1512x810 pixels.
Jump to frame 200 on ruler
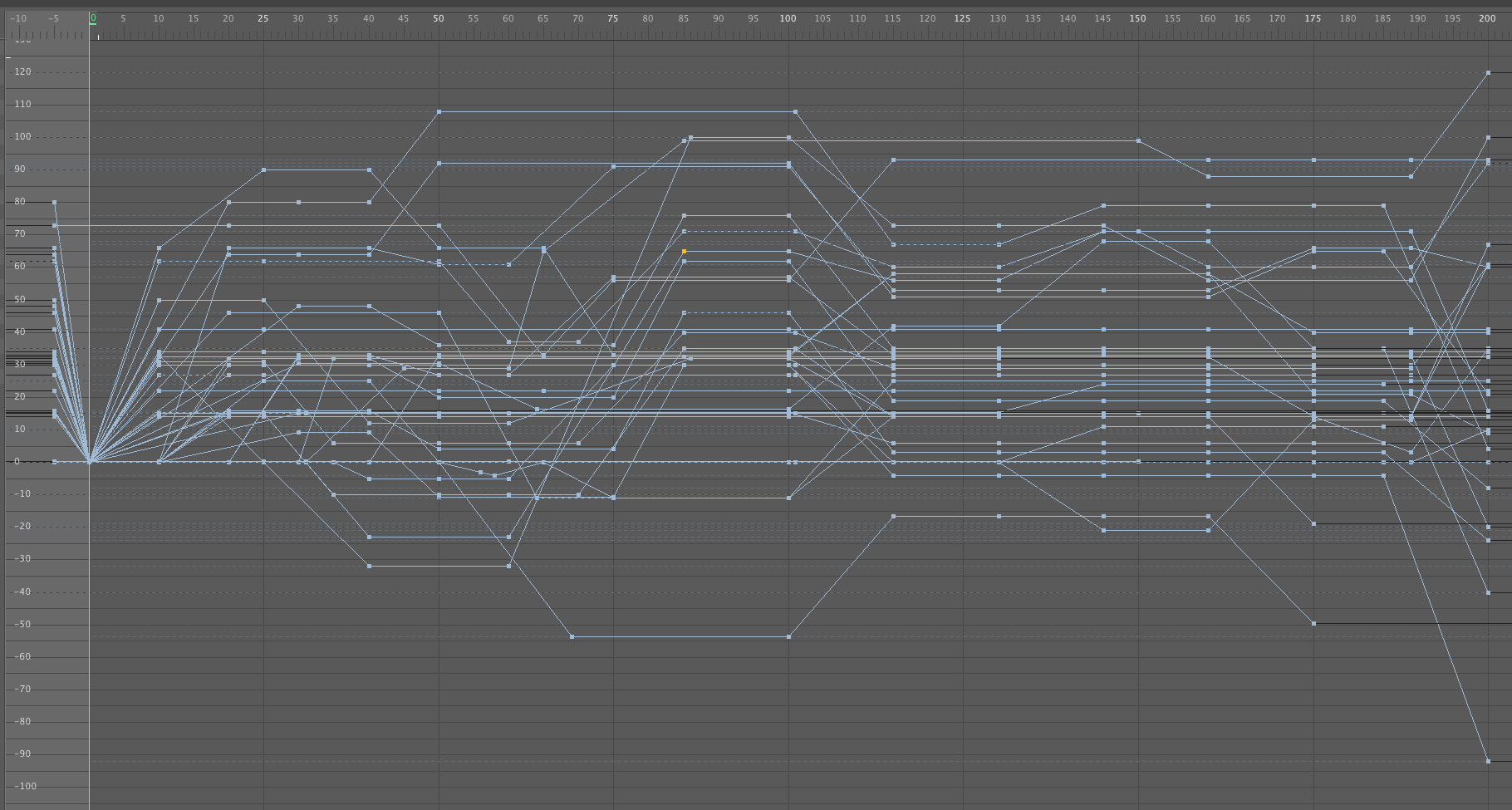tap(1487, 18)
